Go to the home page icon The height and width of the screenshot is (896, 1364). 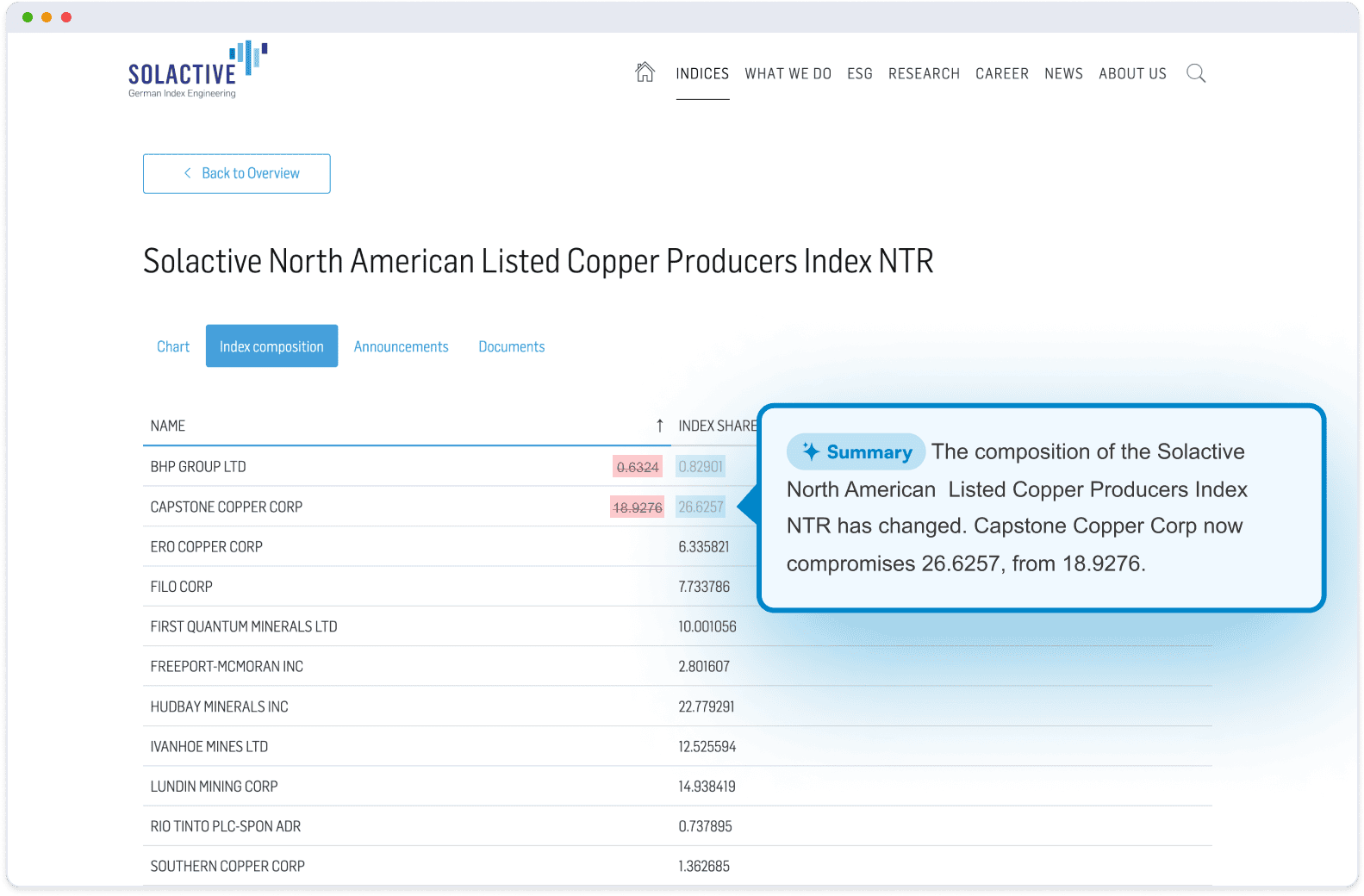[645, 72]
